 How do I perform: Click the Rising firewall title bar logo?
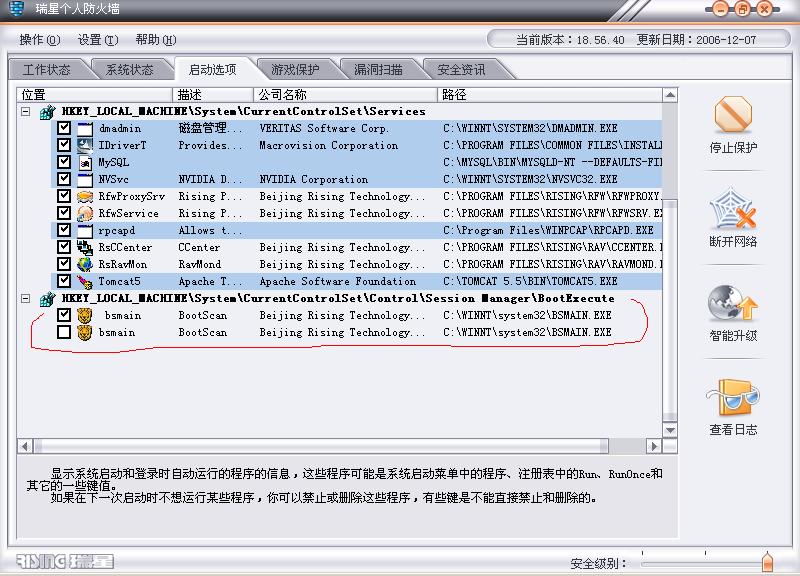pyautogui.click(x=17, y=8)
